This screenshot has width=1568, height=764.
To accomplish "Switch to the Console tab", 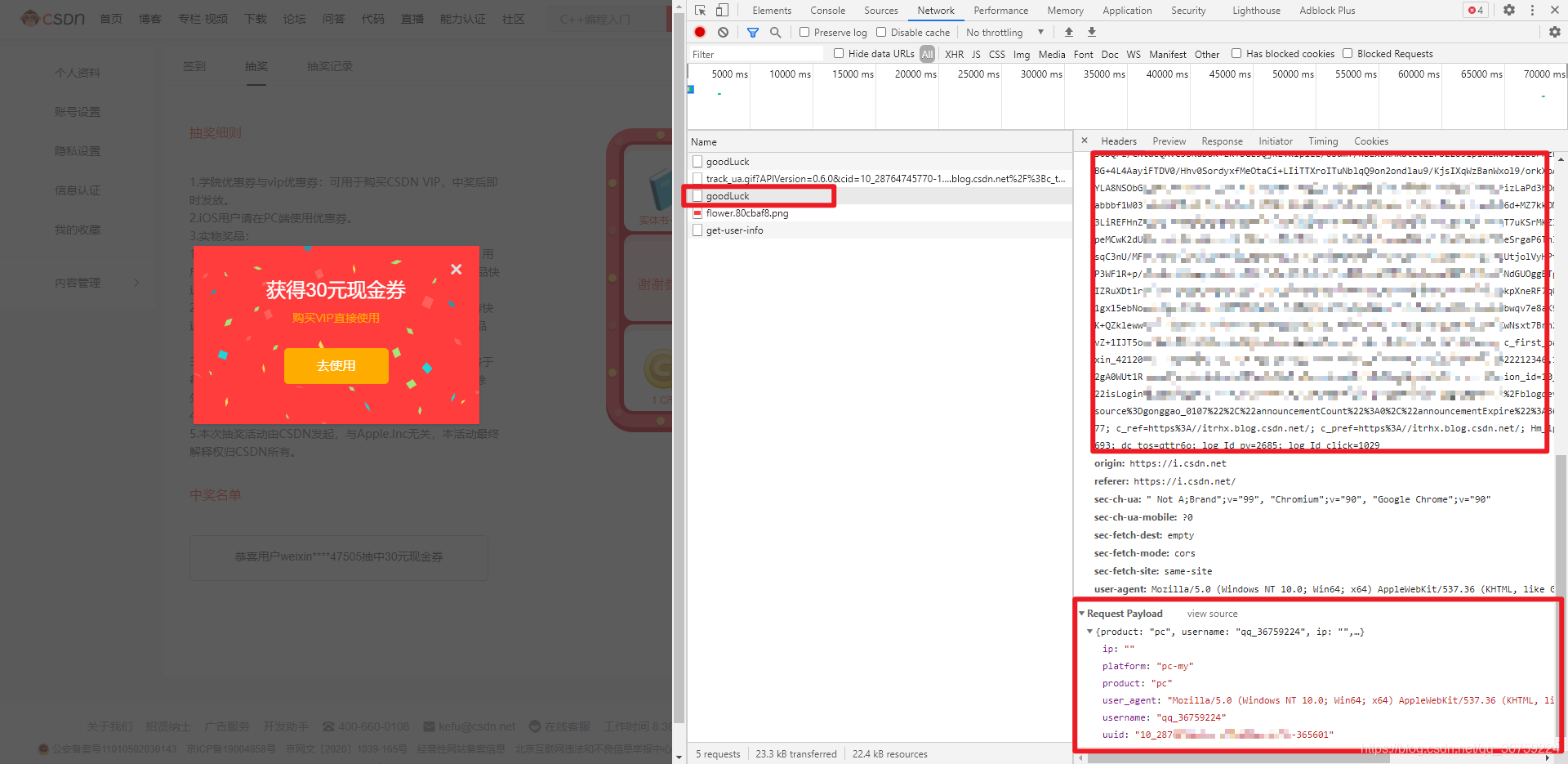I will (827, 11).
